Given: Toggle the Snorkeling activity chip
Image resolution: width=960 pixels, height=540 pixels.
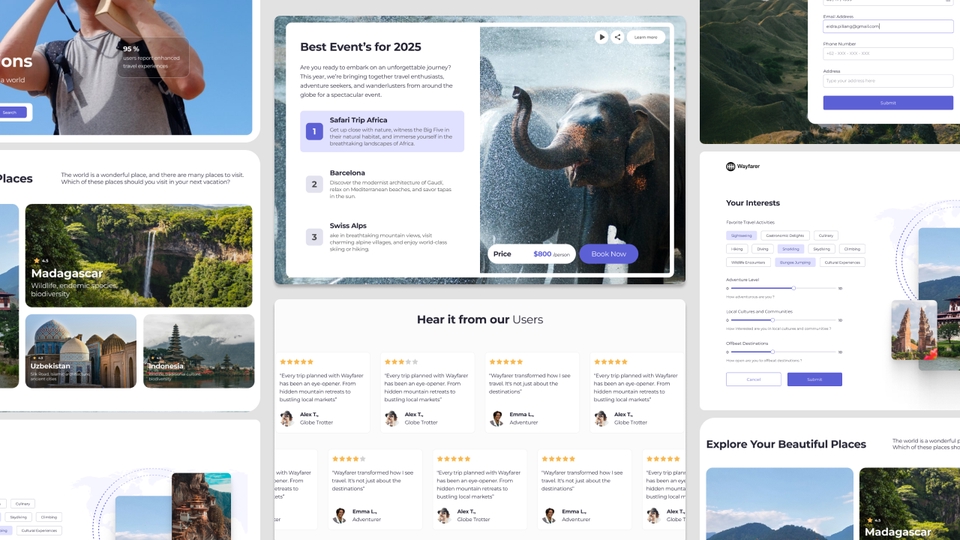Looking at the screenshot, I should click(x=790, y=249).
